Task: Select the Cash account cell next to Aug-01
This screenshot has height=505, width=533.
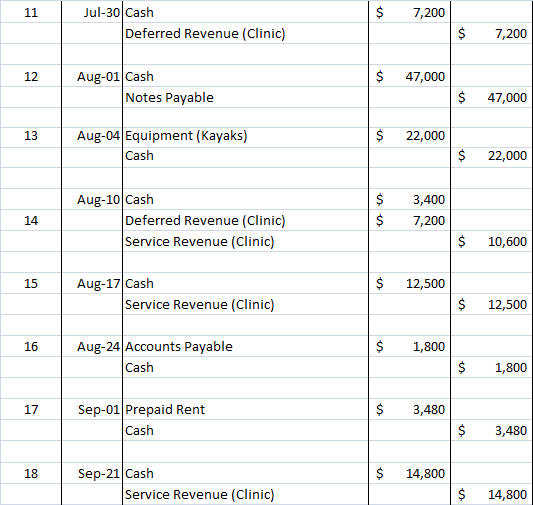Action: point(245,76)
